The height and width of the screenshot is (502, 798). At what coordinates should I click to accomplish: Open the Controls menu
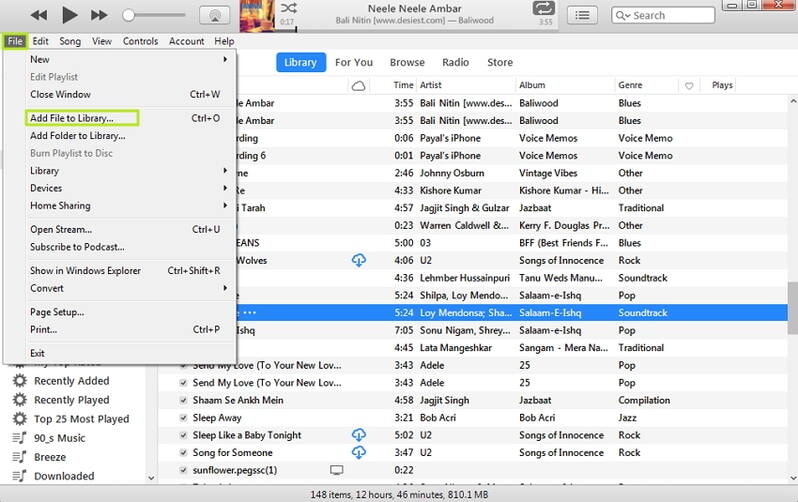pyautogui.click(x=140, y=41)
